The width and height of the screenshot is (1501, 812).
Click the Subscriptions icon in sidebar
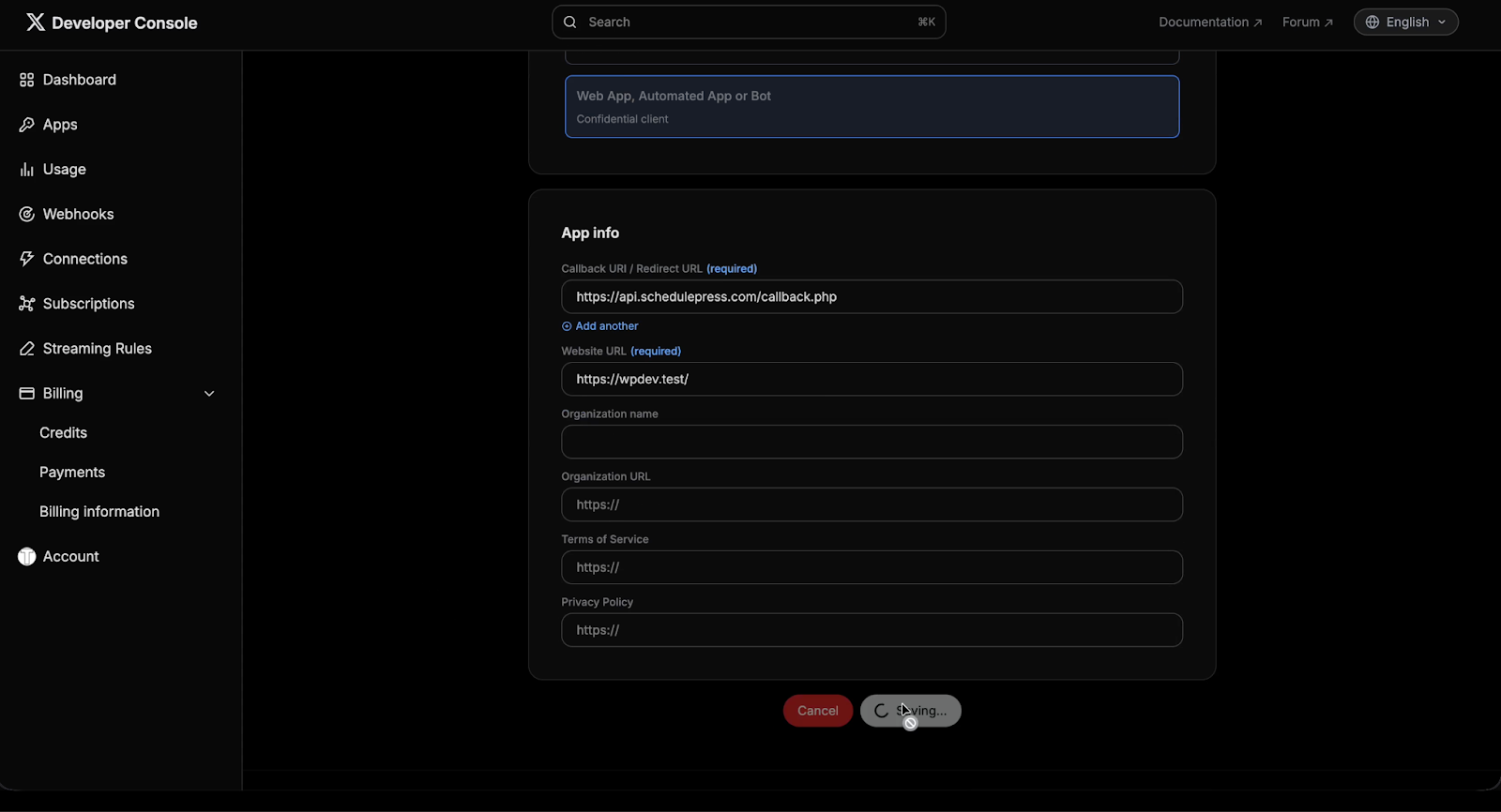27,304
